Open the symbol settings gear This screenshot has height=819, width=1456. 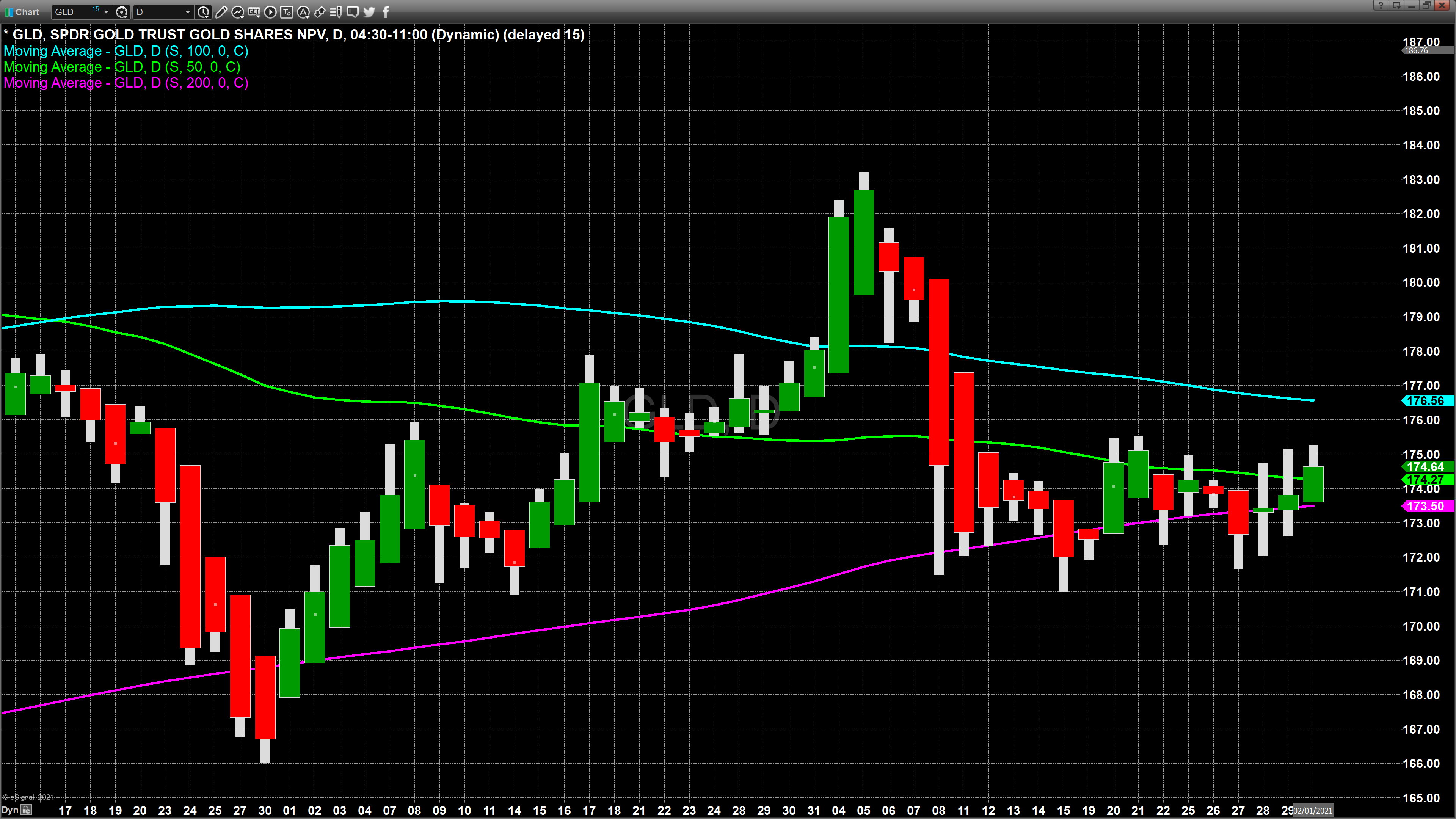pos(121,12)
